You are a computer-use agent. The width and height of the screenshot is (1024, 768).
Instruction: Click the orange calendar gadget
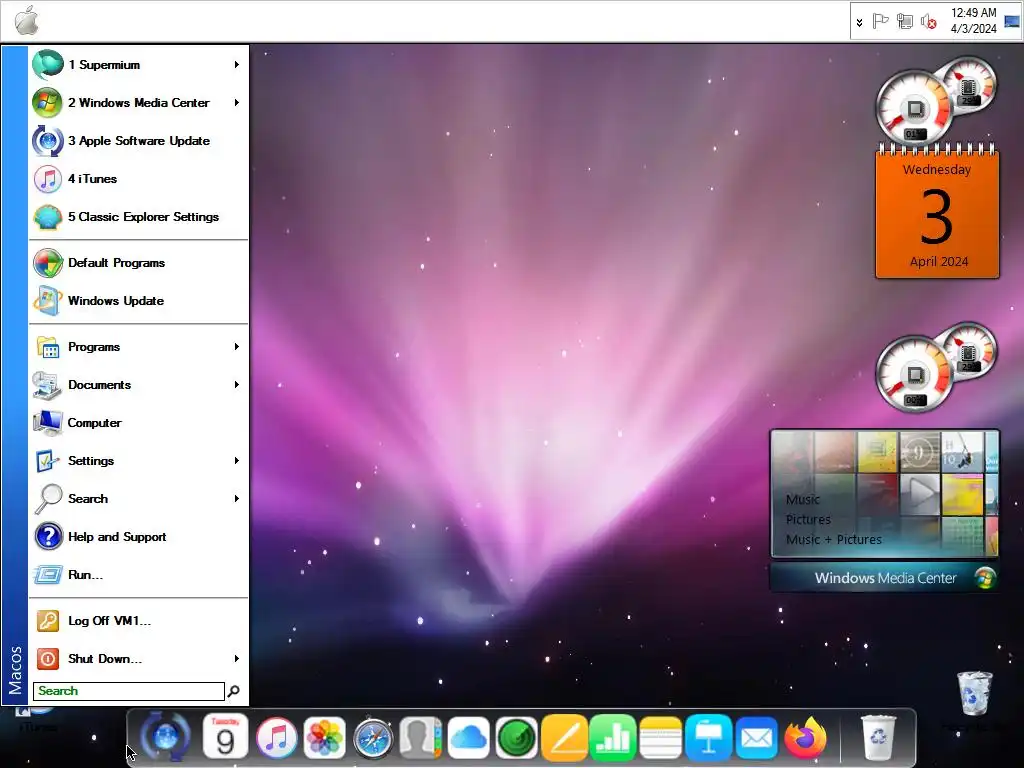click(x=937, y=212)
